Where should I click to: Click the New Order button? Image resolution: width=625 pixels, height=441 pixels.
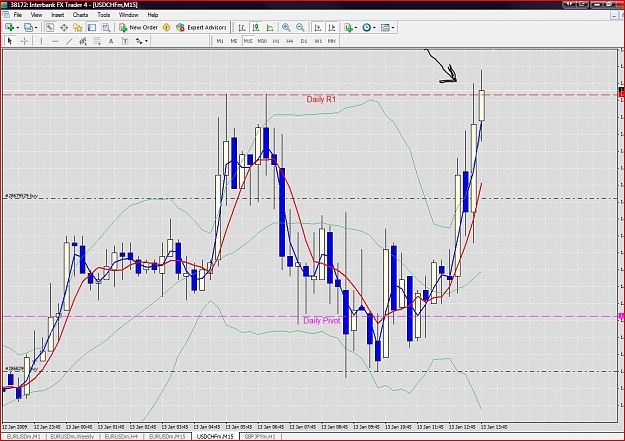pos(138,28)
